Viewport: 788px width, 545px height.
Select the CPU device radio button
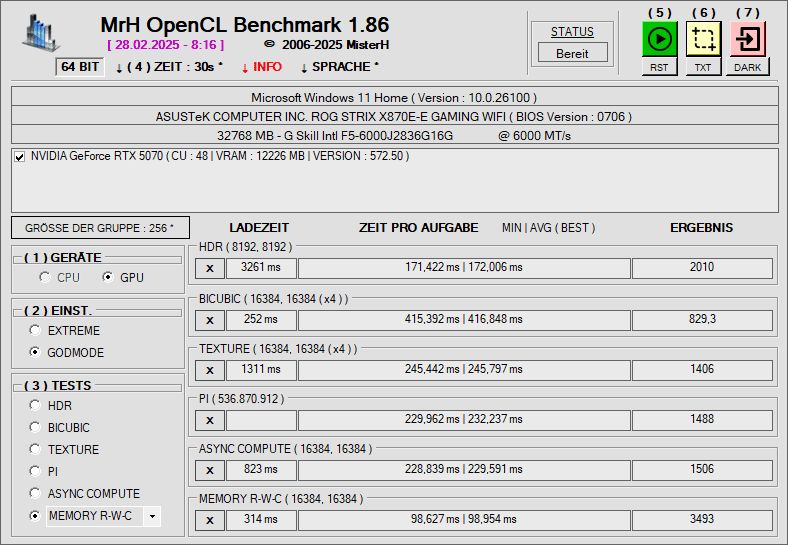click(x=45, y=277)
